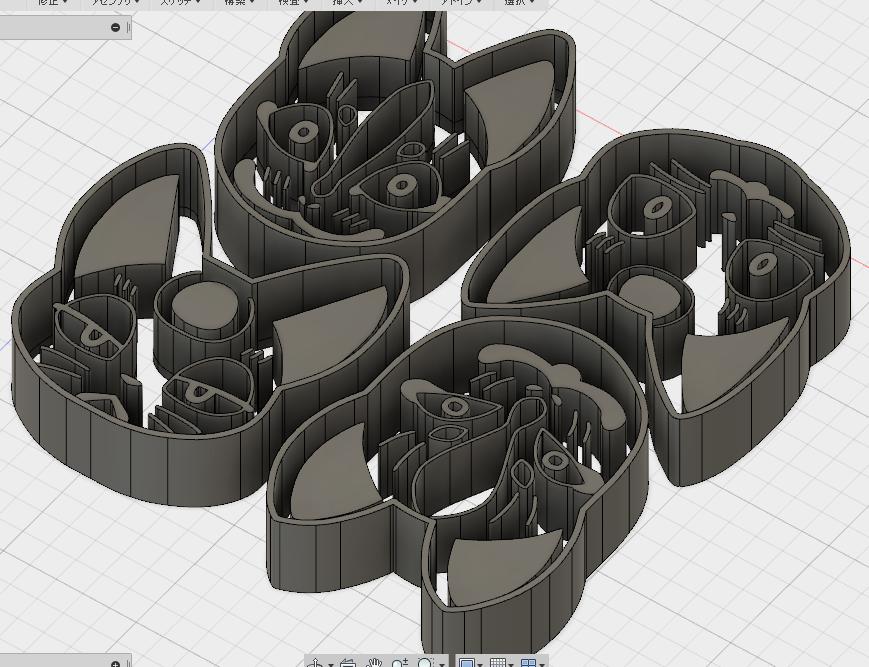Open the 挿入 (Insert) menu
This screenshot has height=667, width=869.
point(349,2)
